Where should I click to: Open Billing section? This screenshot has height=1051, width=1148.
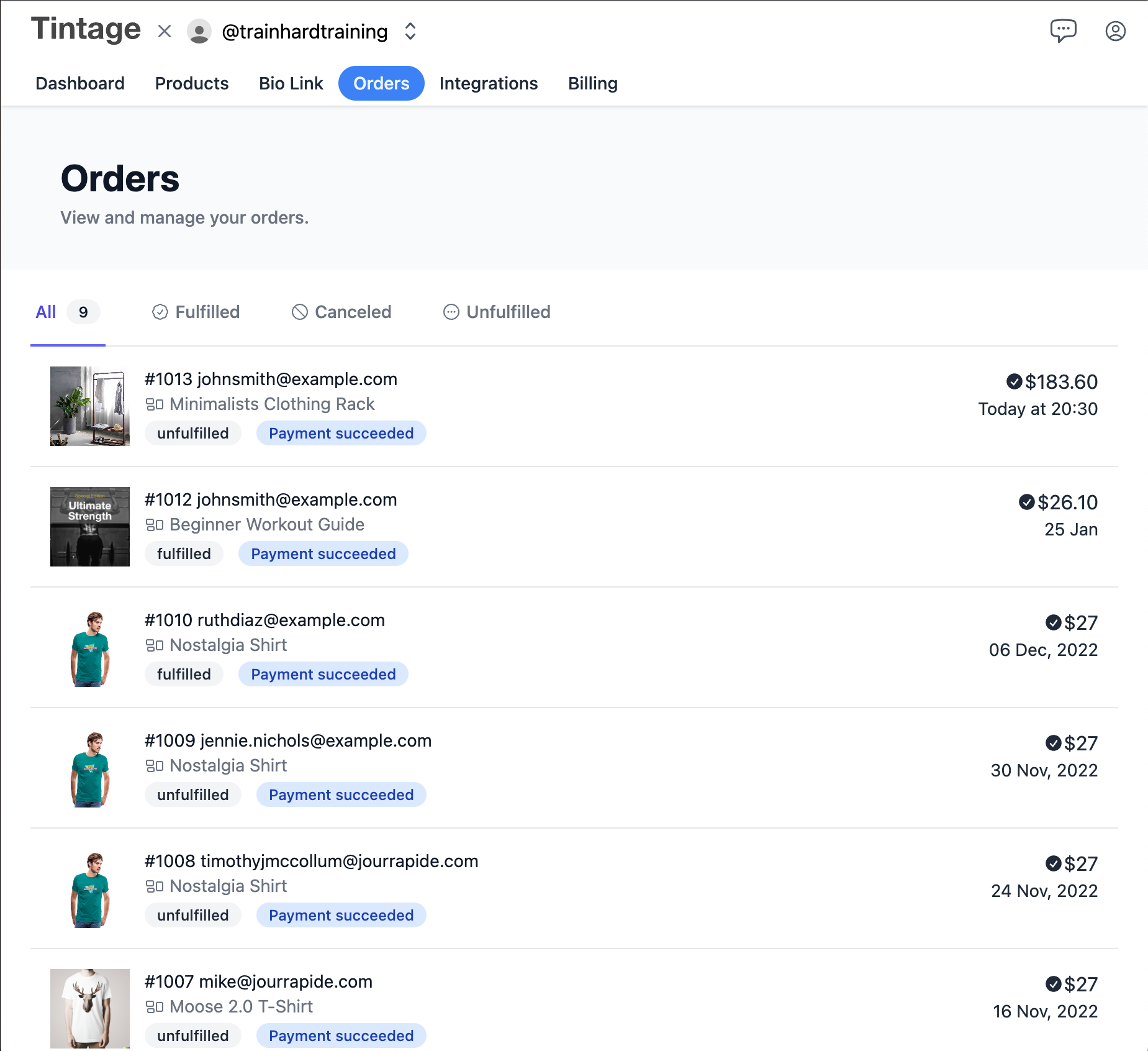point(592,83)
